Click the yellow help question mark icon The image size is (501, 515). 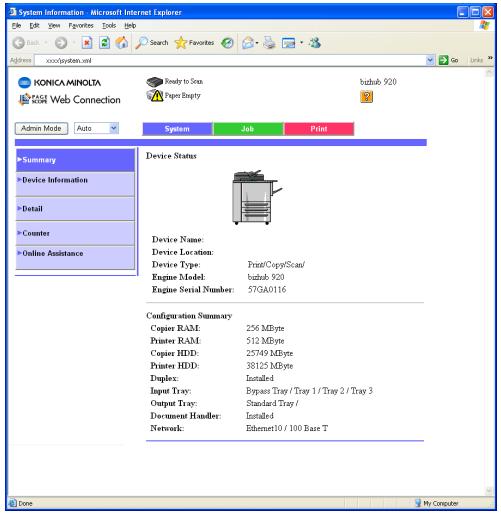click(x=366, y=97)
